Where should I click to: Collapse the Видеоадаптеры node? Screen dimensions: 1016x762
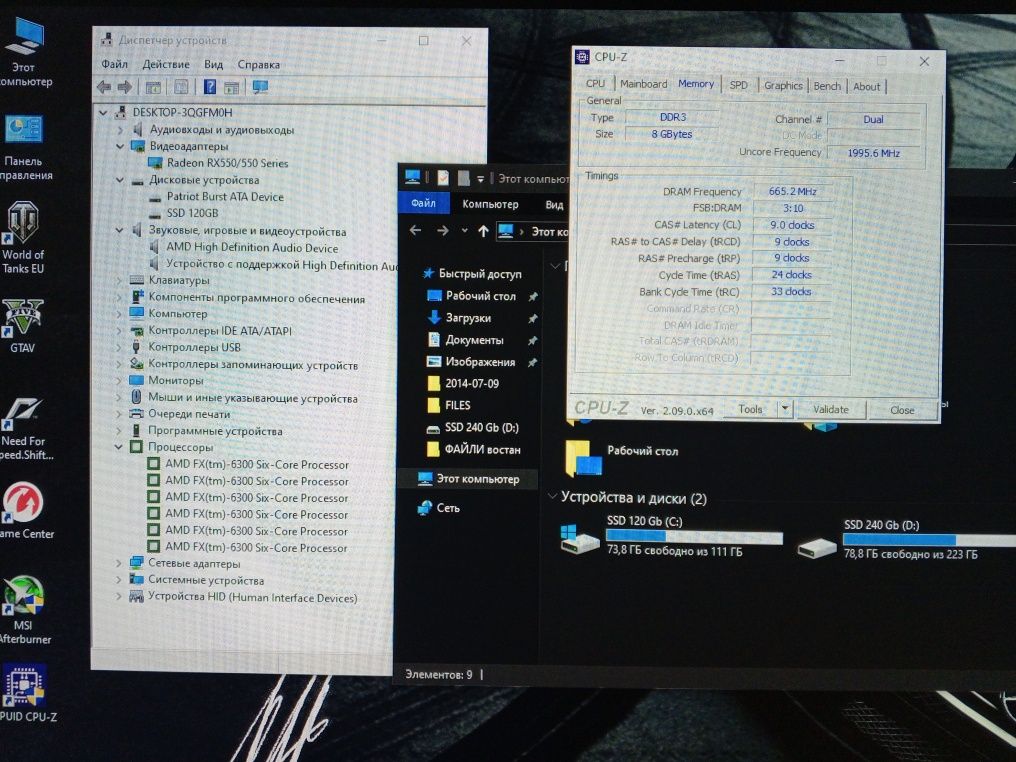point(119,146)
